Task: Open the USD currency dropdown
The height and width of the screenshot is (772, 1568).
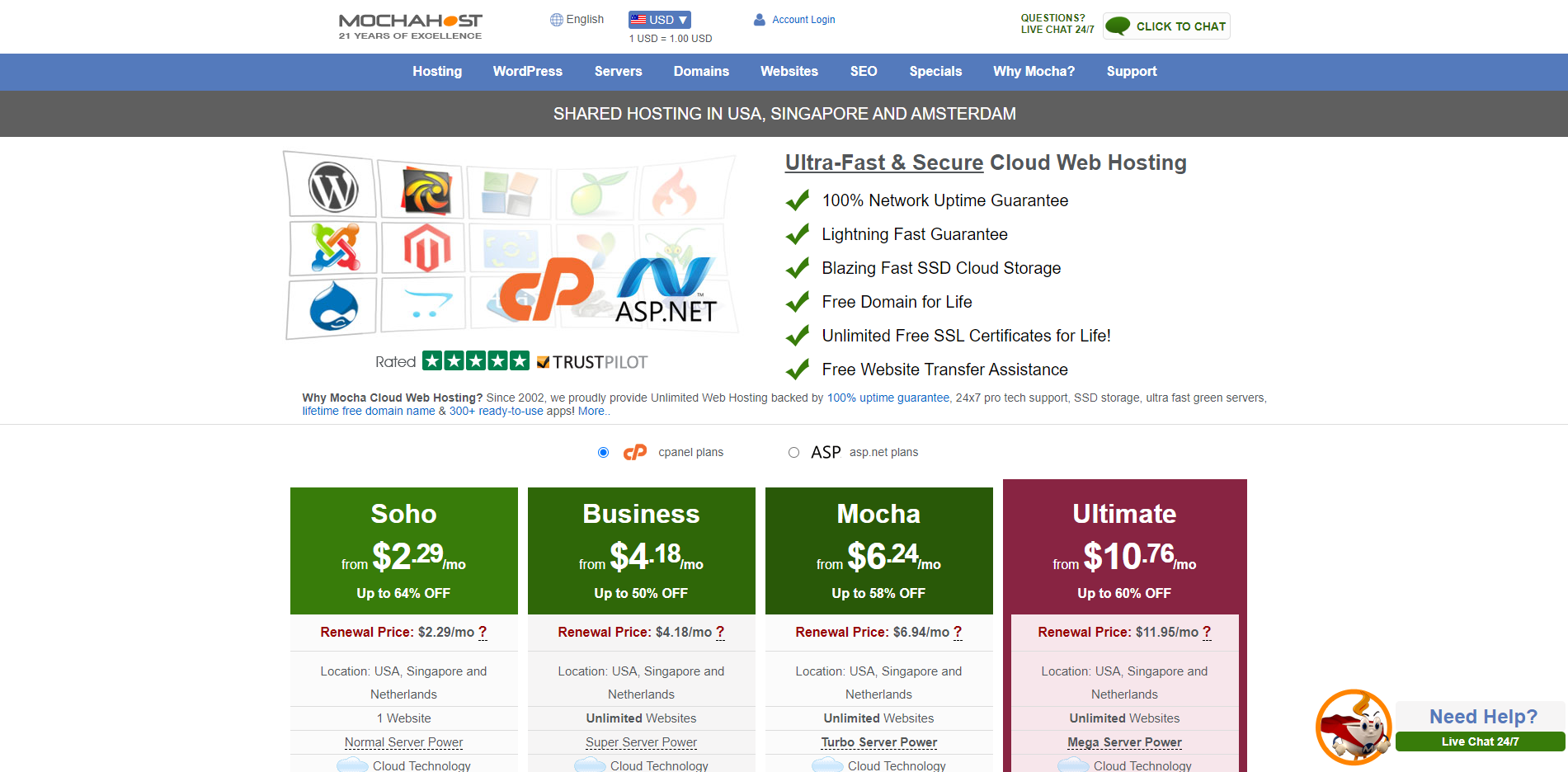Action: (659, 20)
